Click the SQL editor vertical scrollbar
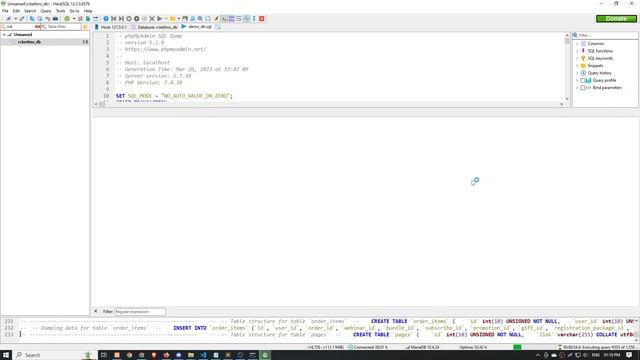The image size is (640, 360). pos(567,67)
